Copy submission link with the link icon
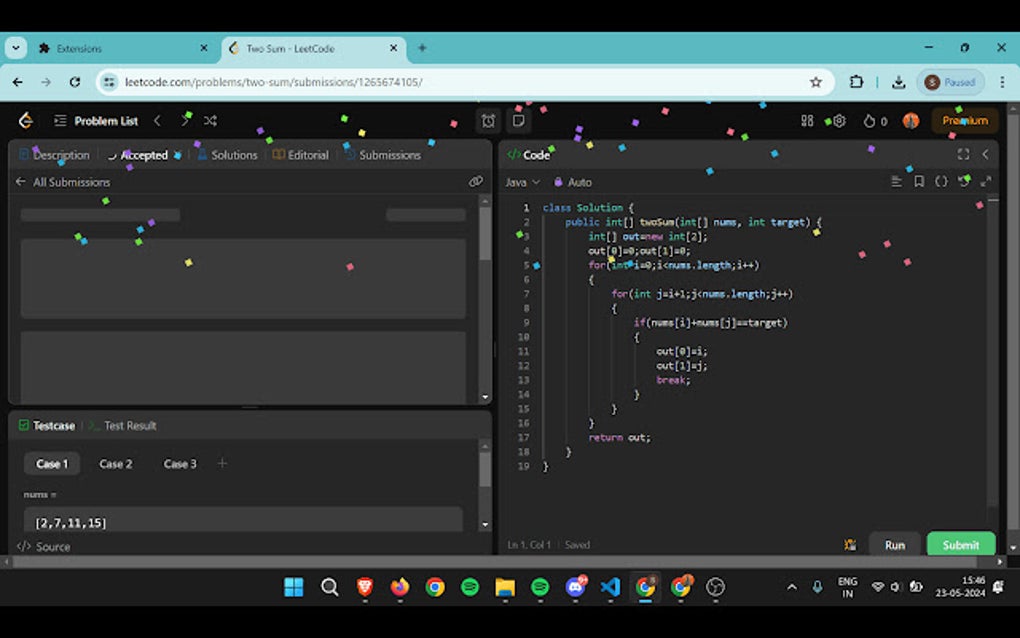This screenshot has height=638, width=1020. [477, 181]
